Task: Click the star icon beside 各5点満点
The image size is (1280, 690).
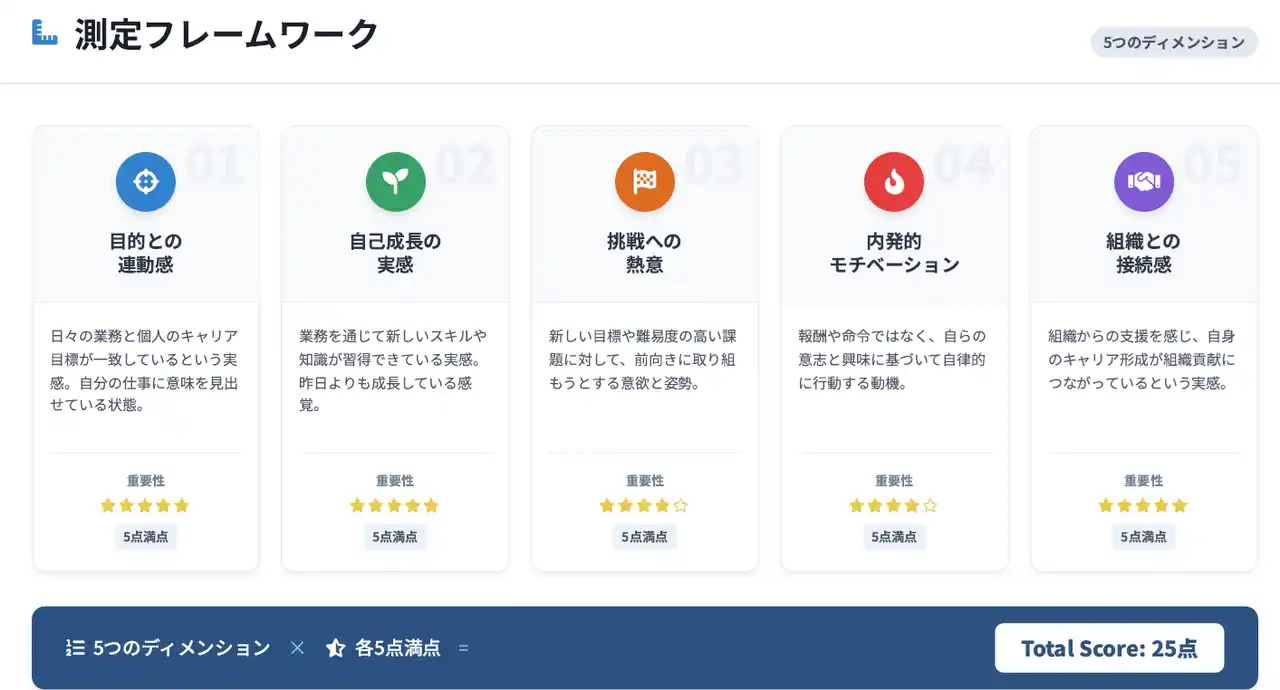Action: coord(336,648)
